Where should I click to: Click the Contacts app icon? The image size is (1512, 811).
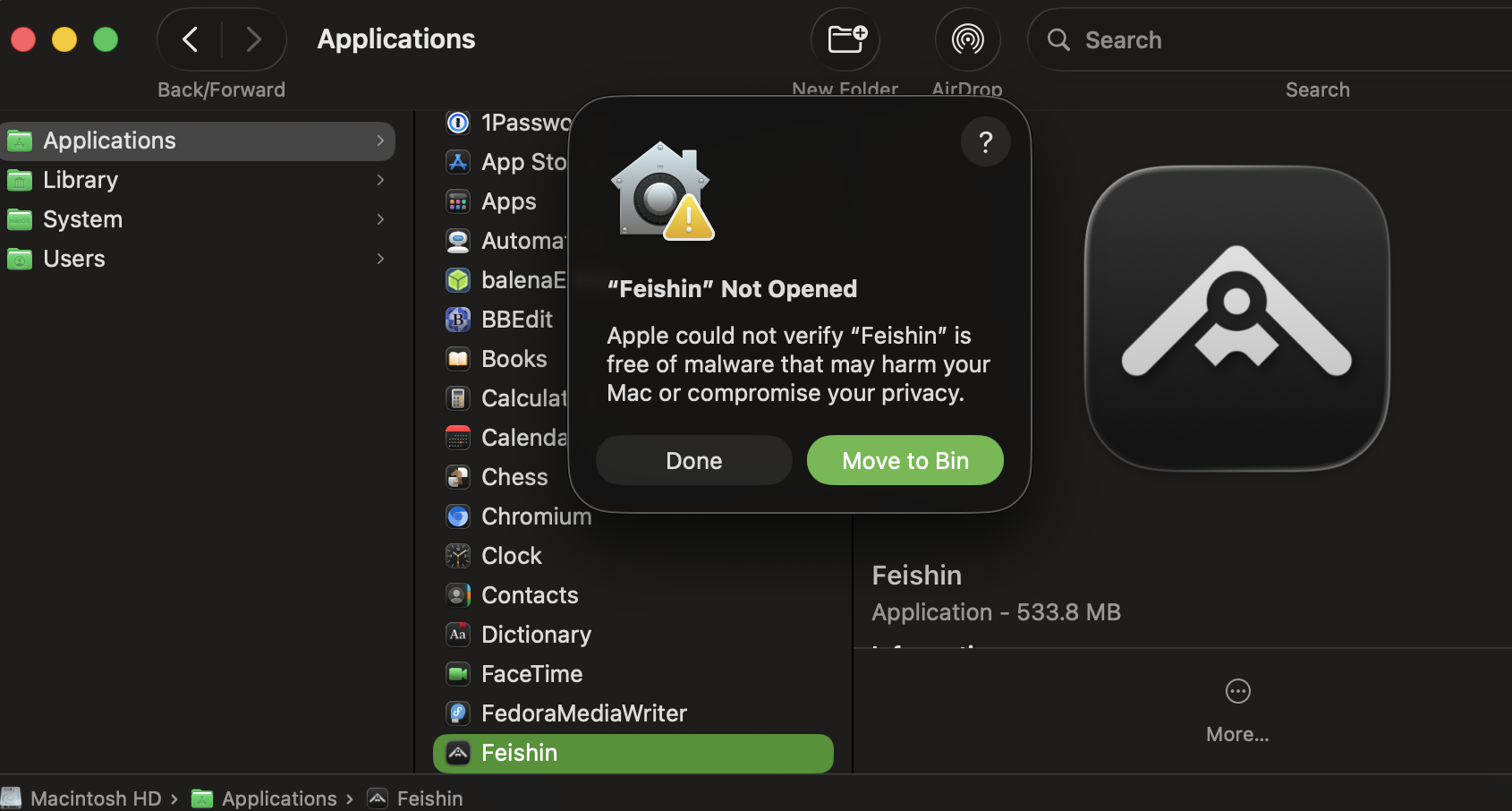458,595
